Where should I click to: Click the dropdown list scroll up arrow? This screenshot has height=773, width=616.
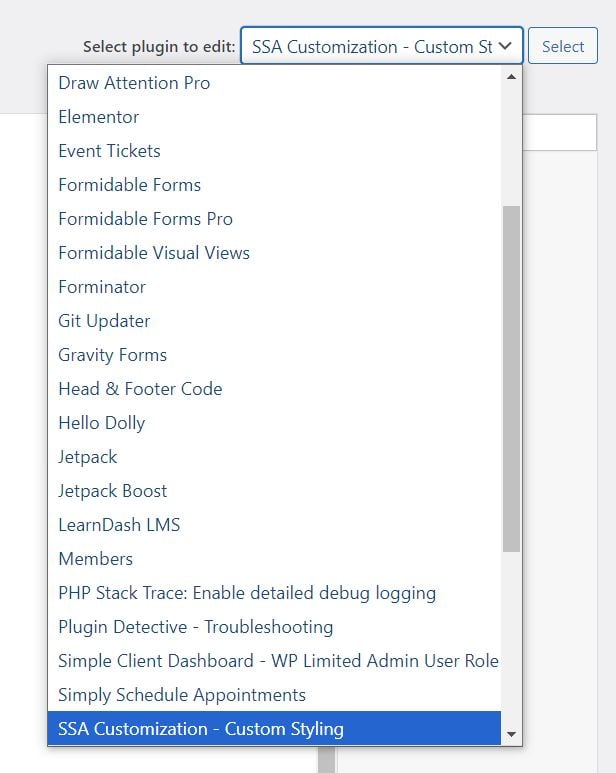(x=512, y=77)
